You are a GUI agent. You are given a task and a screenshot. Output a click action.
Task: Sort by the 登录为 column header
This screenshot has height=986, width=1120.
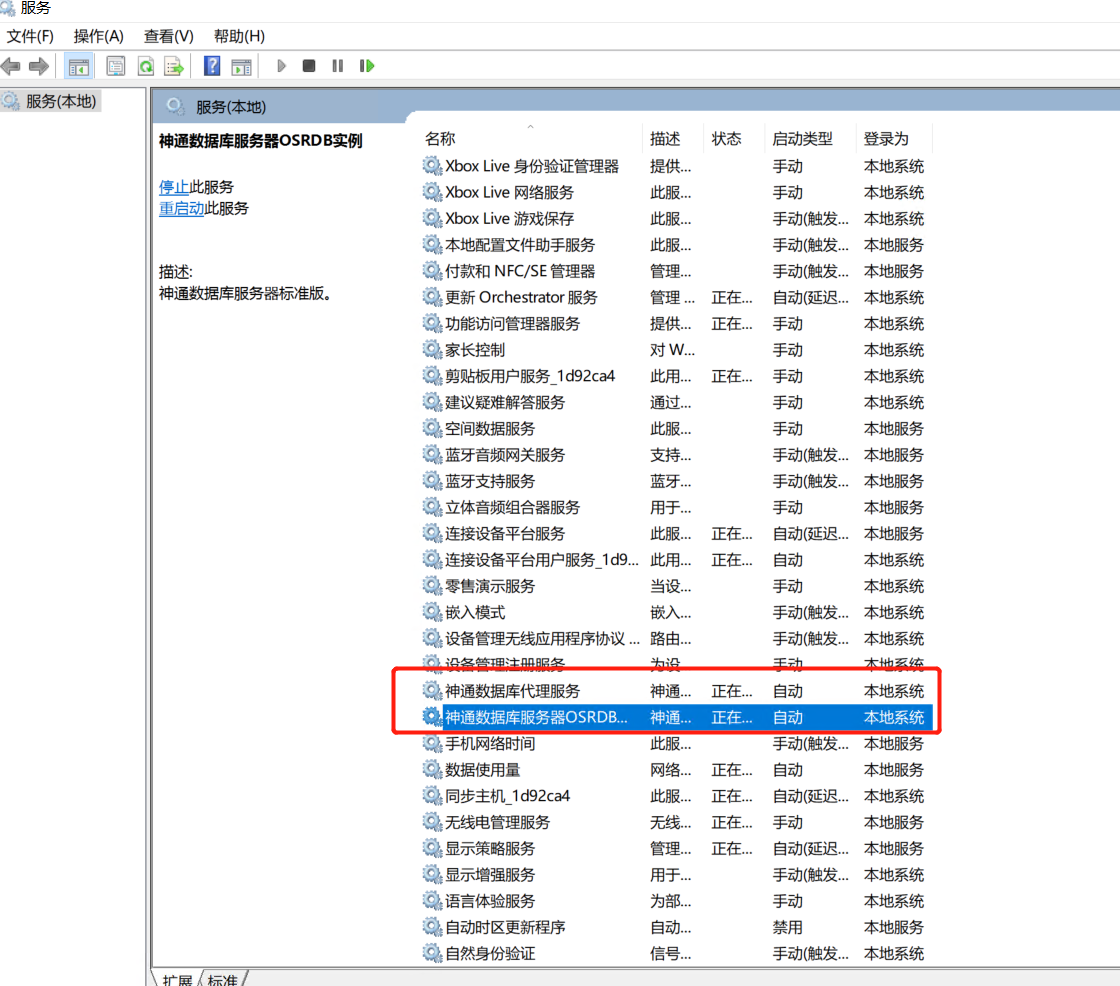[895, 139]
